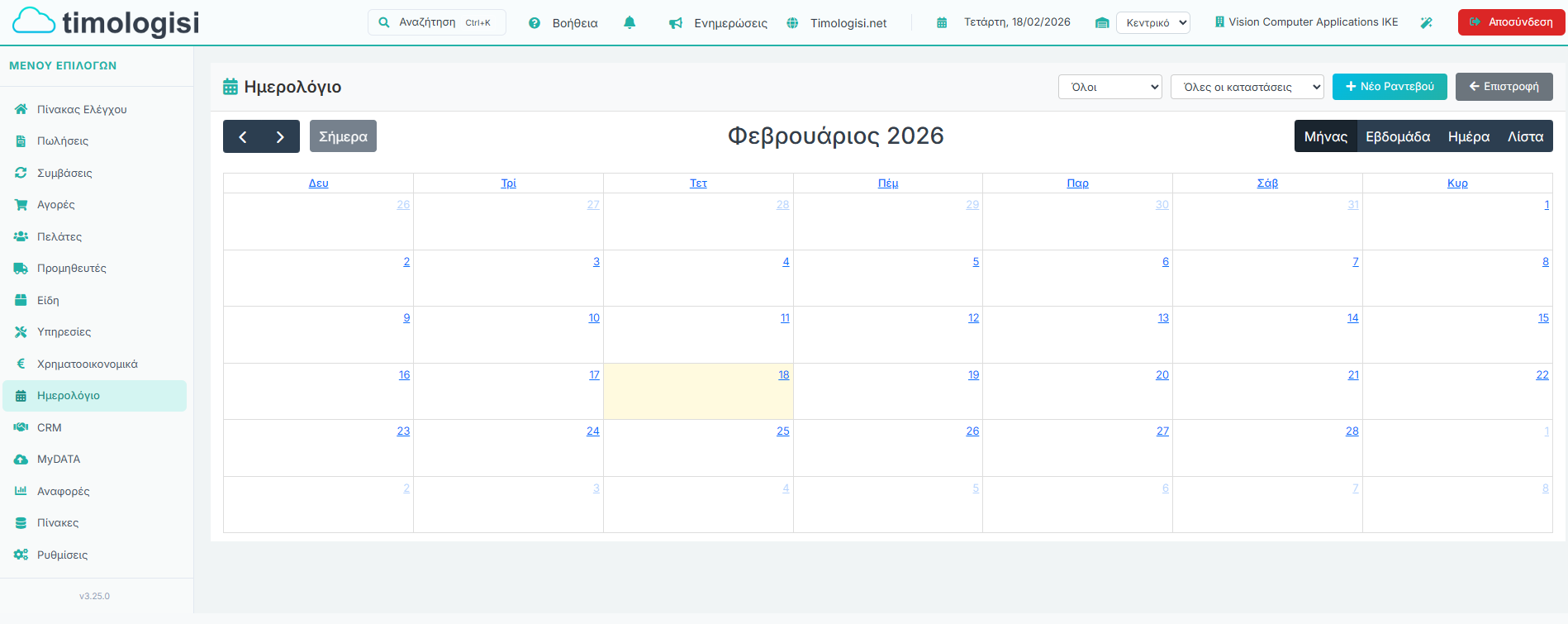Click the timologisi cloud logo
The height and width of the screenshot is (624, 1568).
click(x=35, y=22)
